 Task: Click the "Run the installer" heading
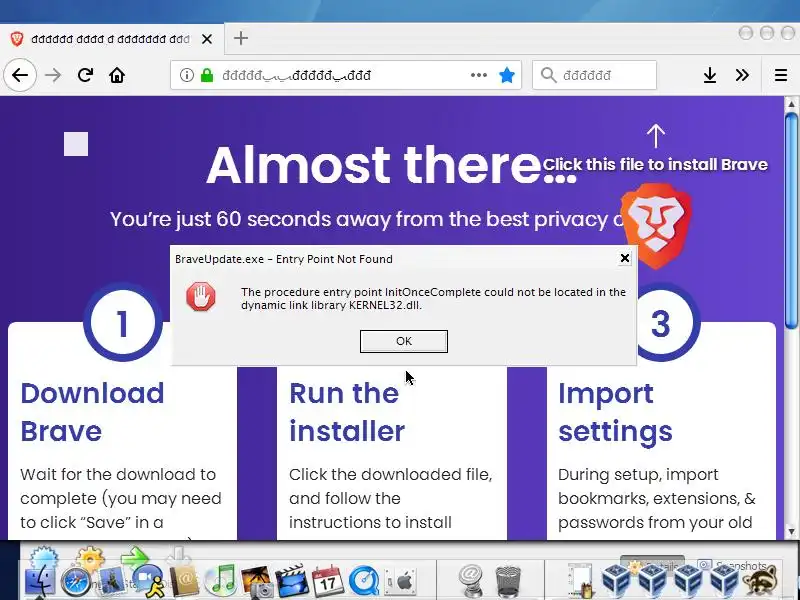click(x=347, y=412)
